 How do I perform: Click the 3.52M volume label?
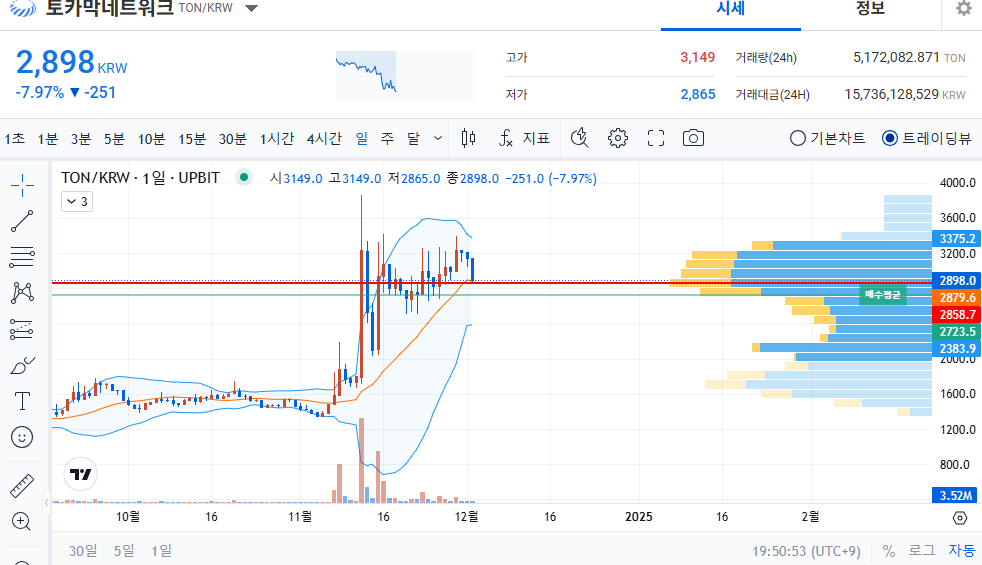[x=955, y=495]
